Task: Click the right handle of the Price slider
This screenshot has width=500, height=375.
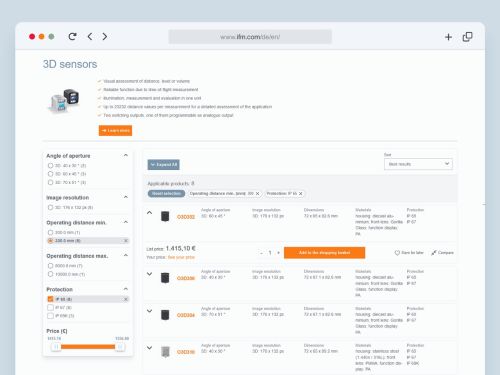Action: (x=120, y=347)
